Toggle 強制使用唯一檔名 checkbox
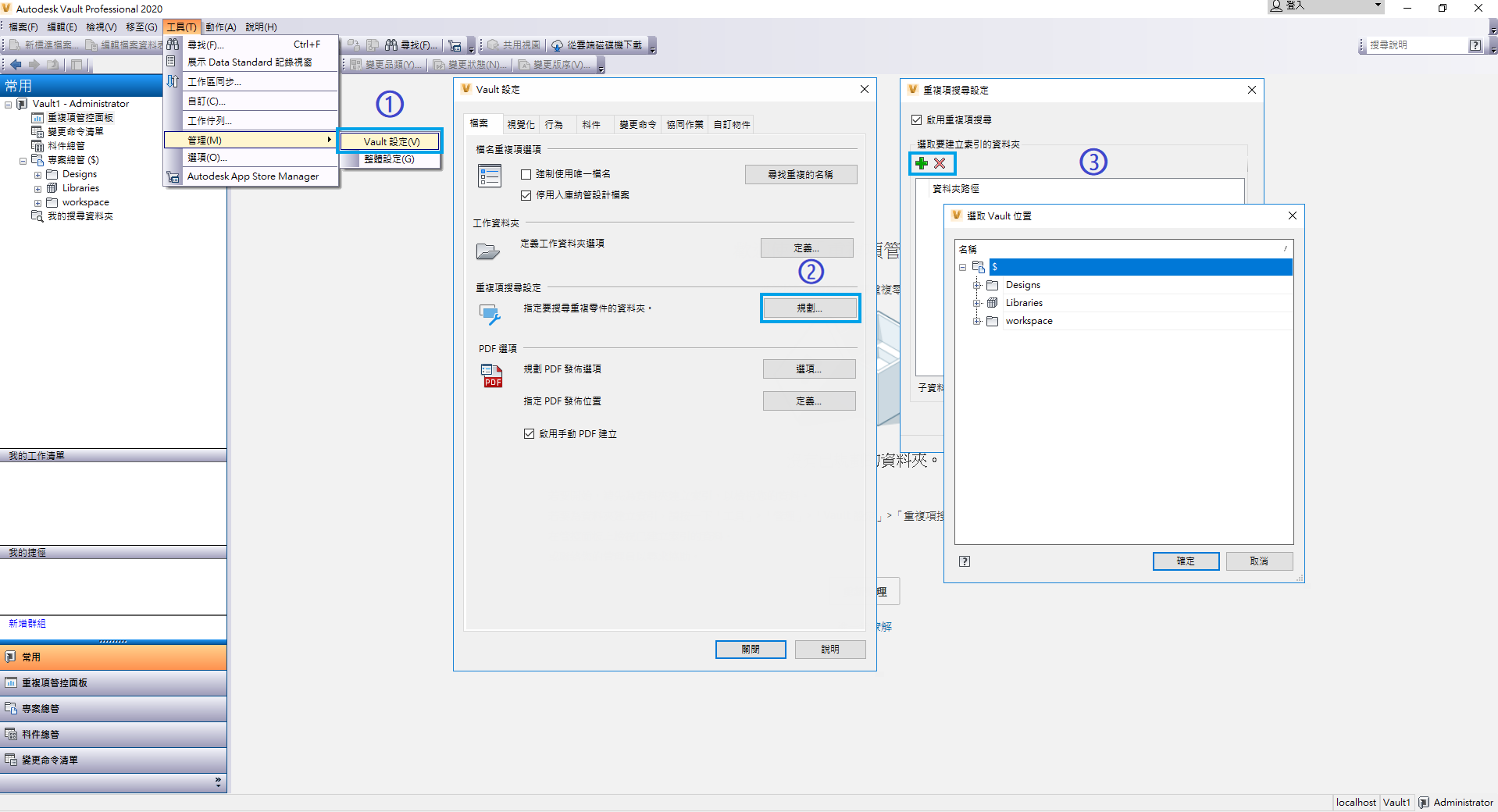 [x=526, y=174]
